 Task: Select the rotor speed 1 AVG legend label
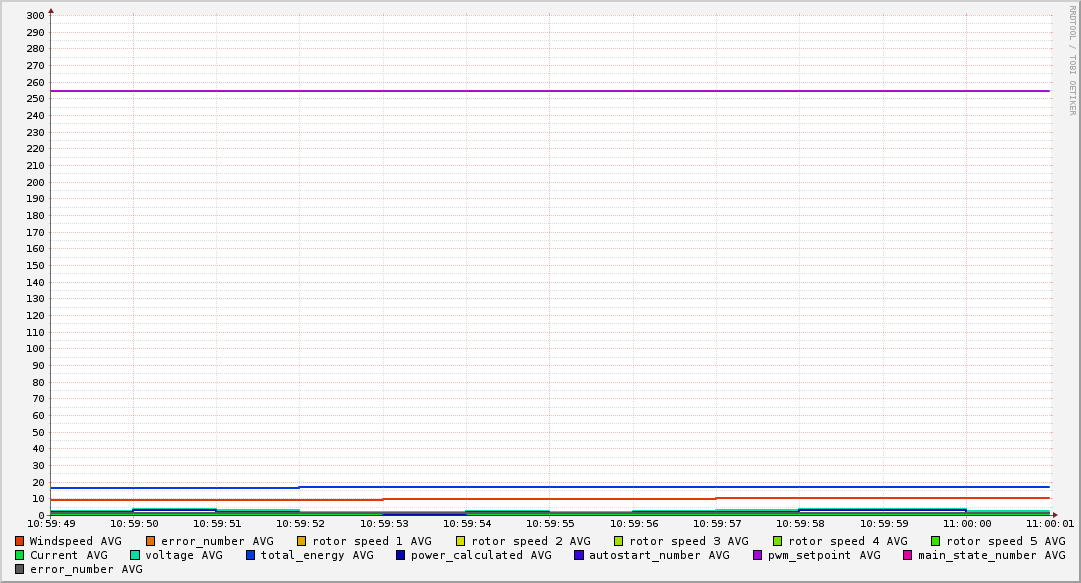[x=371, y=541]
